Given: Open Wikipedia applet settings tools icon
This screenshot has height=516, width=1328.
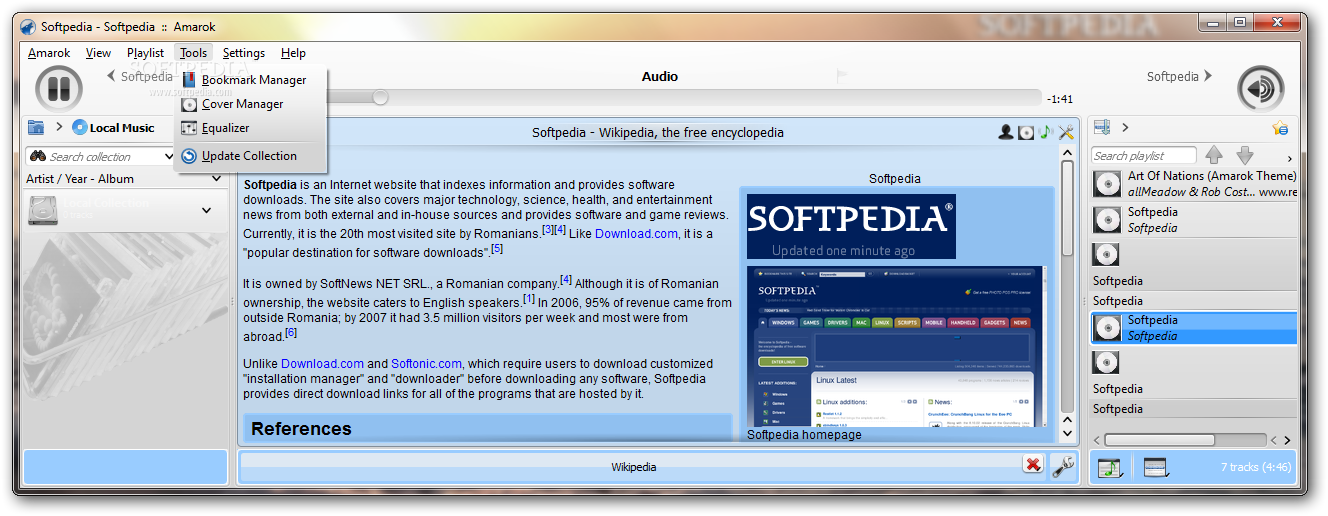Looking at the screenshot, I should click(1066, 132).
